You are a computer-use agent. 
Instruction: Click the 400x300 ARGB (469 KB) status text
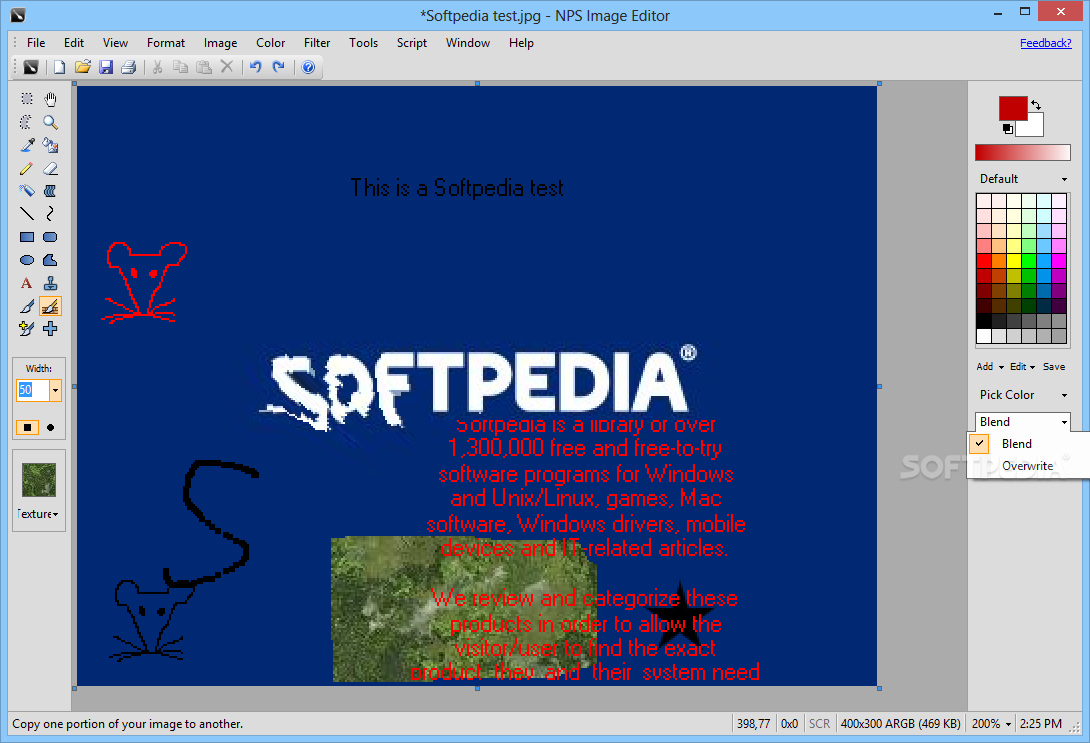tap(900, 724)
